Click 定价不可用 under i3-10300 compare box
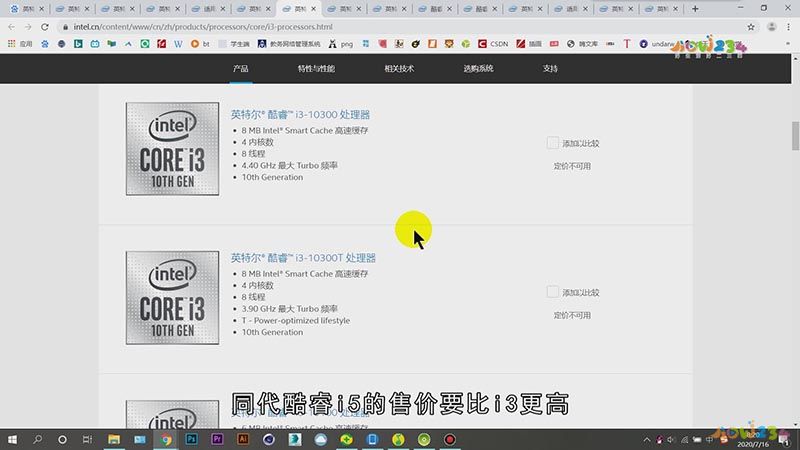800x450 pixels. click(572, 166)
